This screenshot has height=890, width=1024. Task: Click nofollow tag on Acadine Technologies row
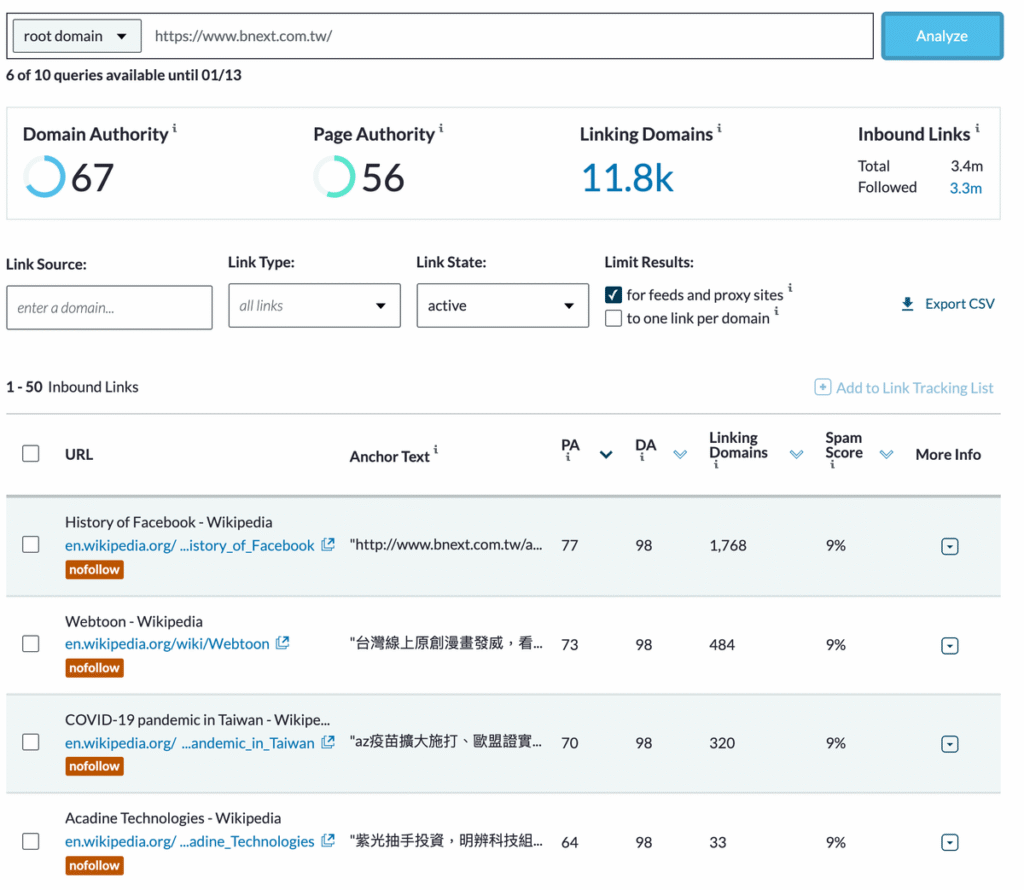point(95,866)
